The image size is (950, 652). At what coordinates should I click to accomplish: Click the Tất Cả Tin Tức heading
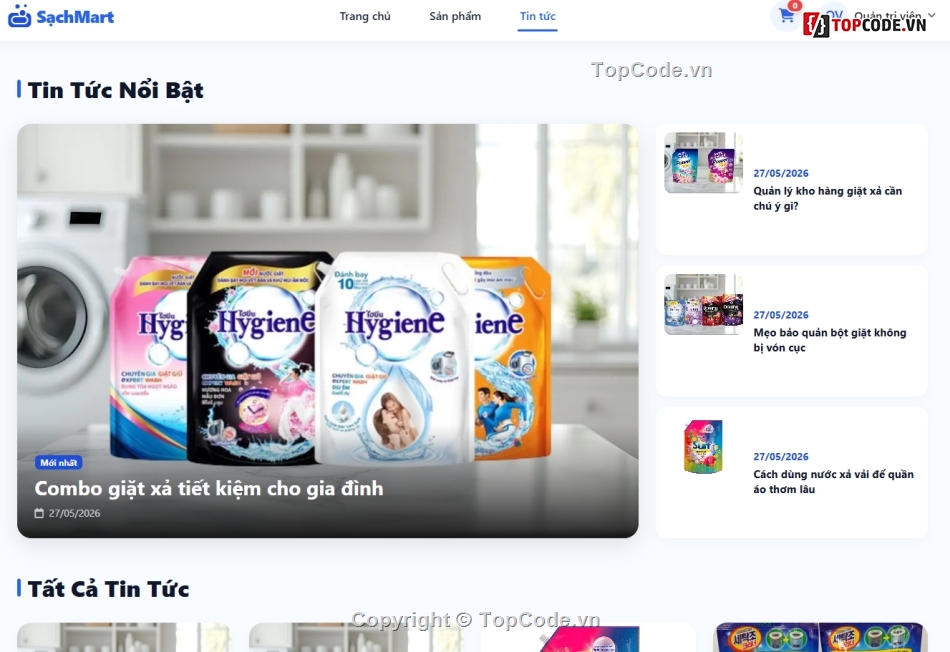(108, 589)
